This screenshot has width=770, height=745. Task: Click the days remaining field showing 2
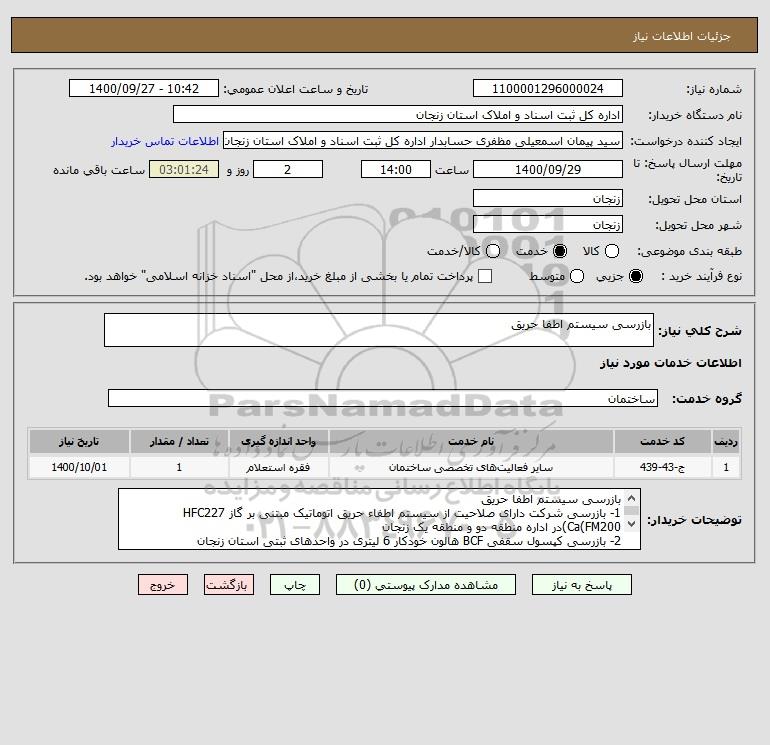[x=288, y=169]
